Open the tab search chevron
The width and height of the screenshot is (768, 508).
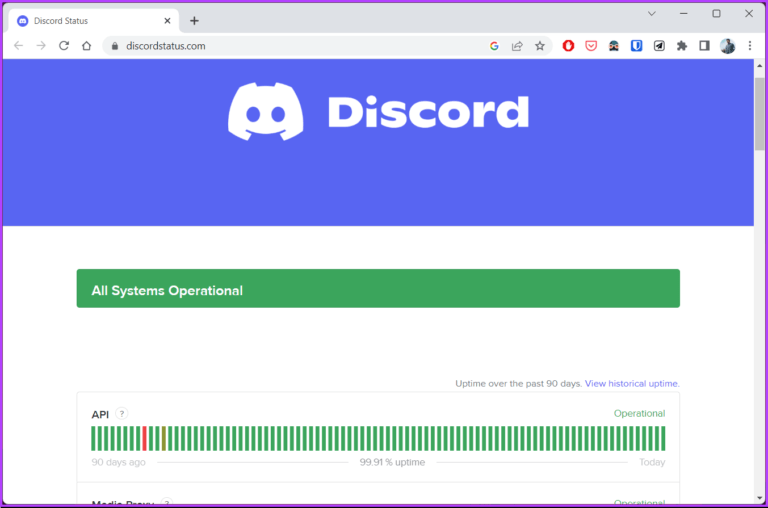coord(651,14)
